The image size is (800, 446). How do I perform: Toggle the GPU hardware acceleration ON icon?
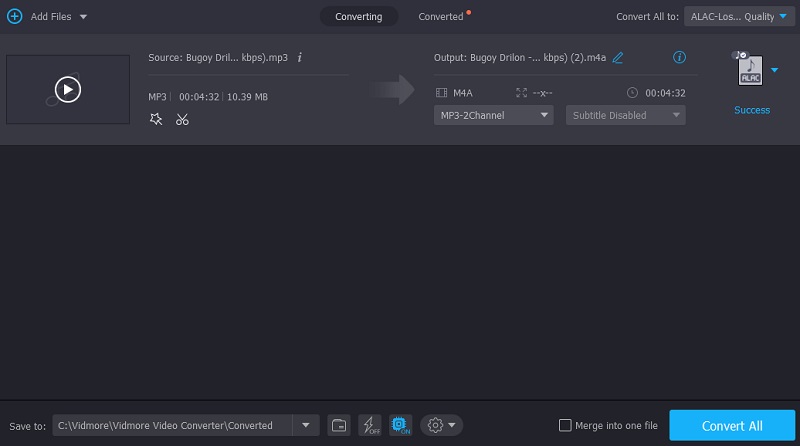point(400,425)
